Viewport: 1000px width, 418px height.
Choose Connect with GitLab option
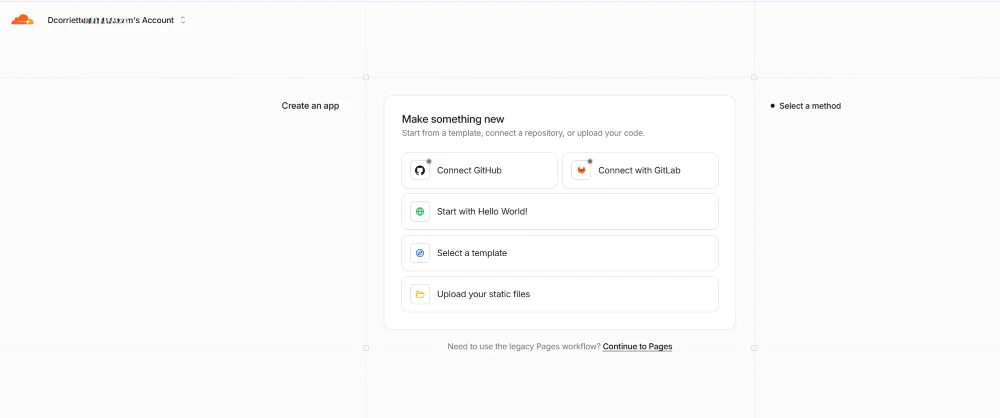click(x=640, y=170)
